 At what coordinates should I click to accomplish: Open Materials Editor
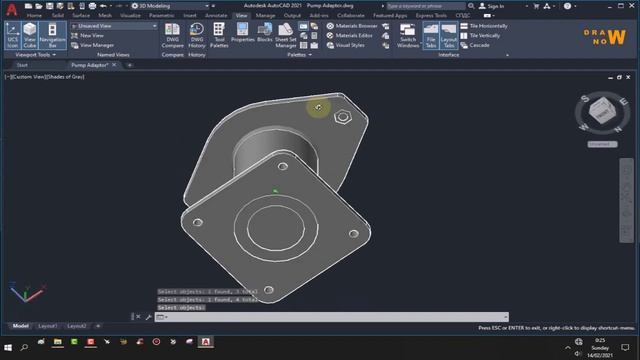(350, 36)
